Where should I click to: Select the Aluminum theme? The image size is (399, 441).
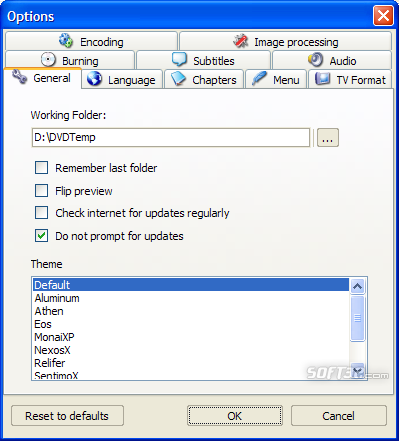point(191,298)
